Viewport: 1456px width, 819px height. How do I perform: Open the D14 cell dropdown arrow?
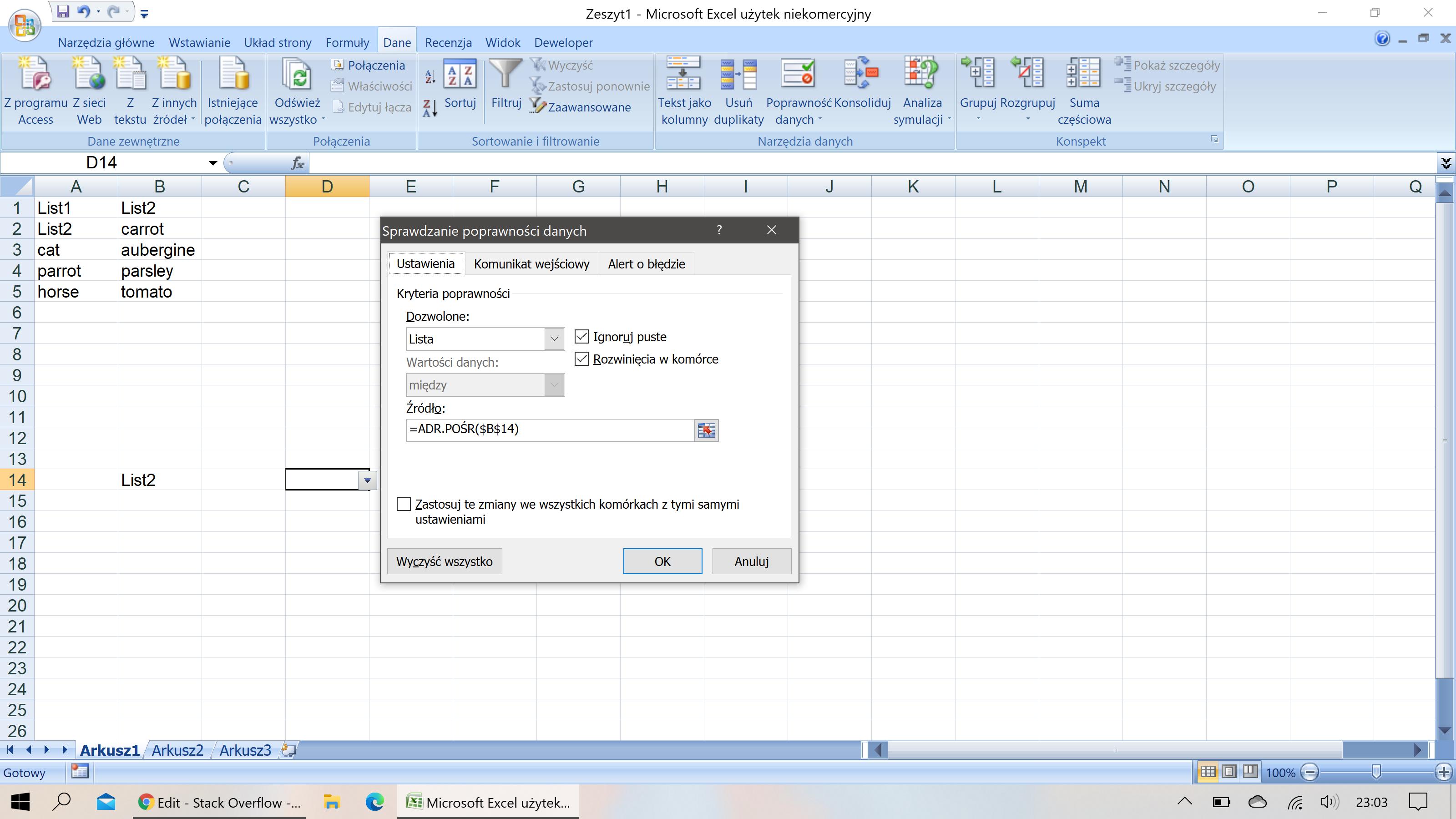pyautogui.click(x=367, y=480)
